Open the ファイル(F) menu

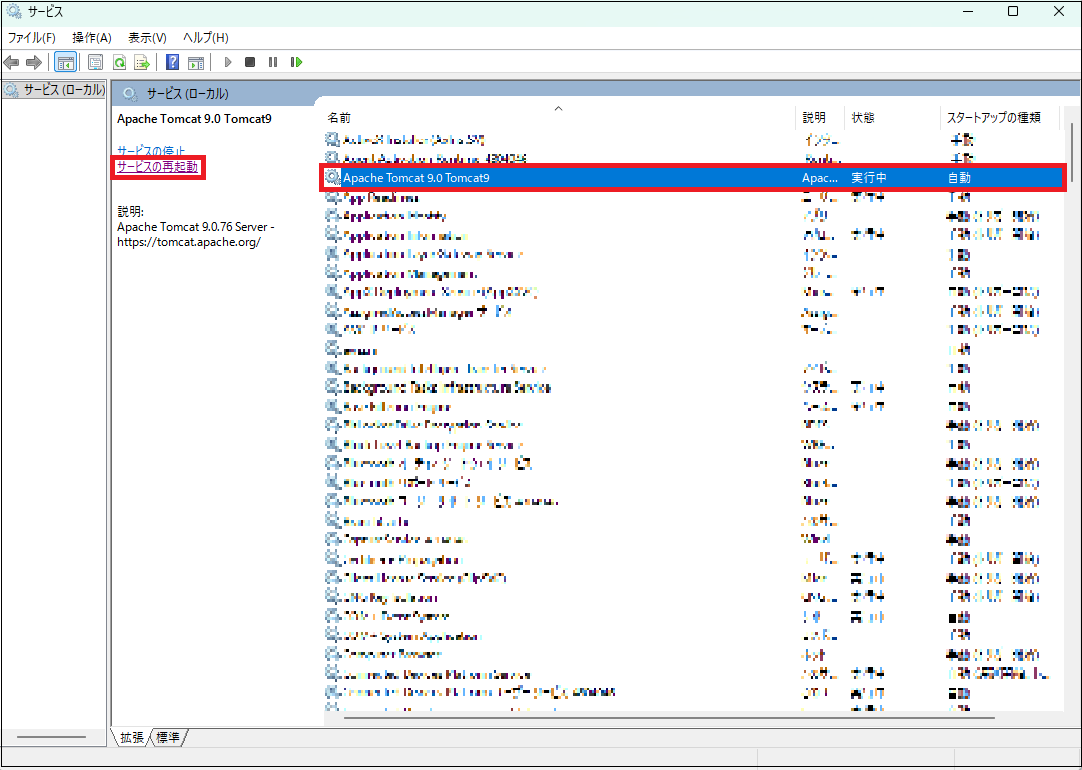tap(32, 37)
